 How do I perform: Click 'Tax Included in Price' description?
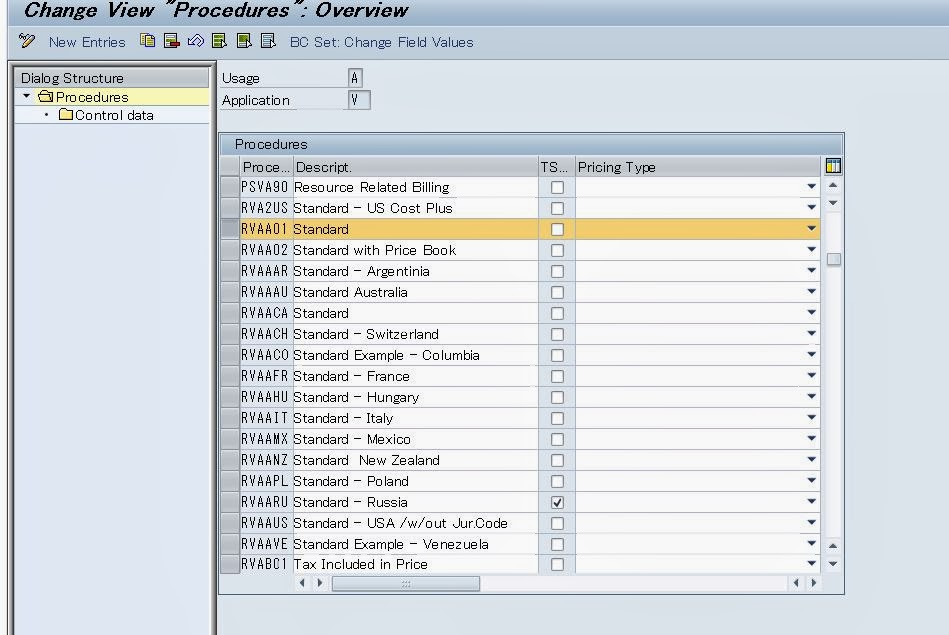(x=361, y=564)
